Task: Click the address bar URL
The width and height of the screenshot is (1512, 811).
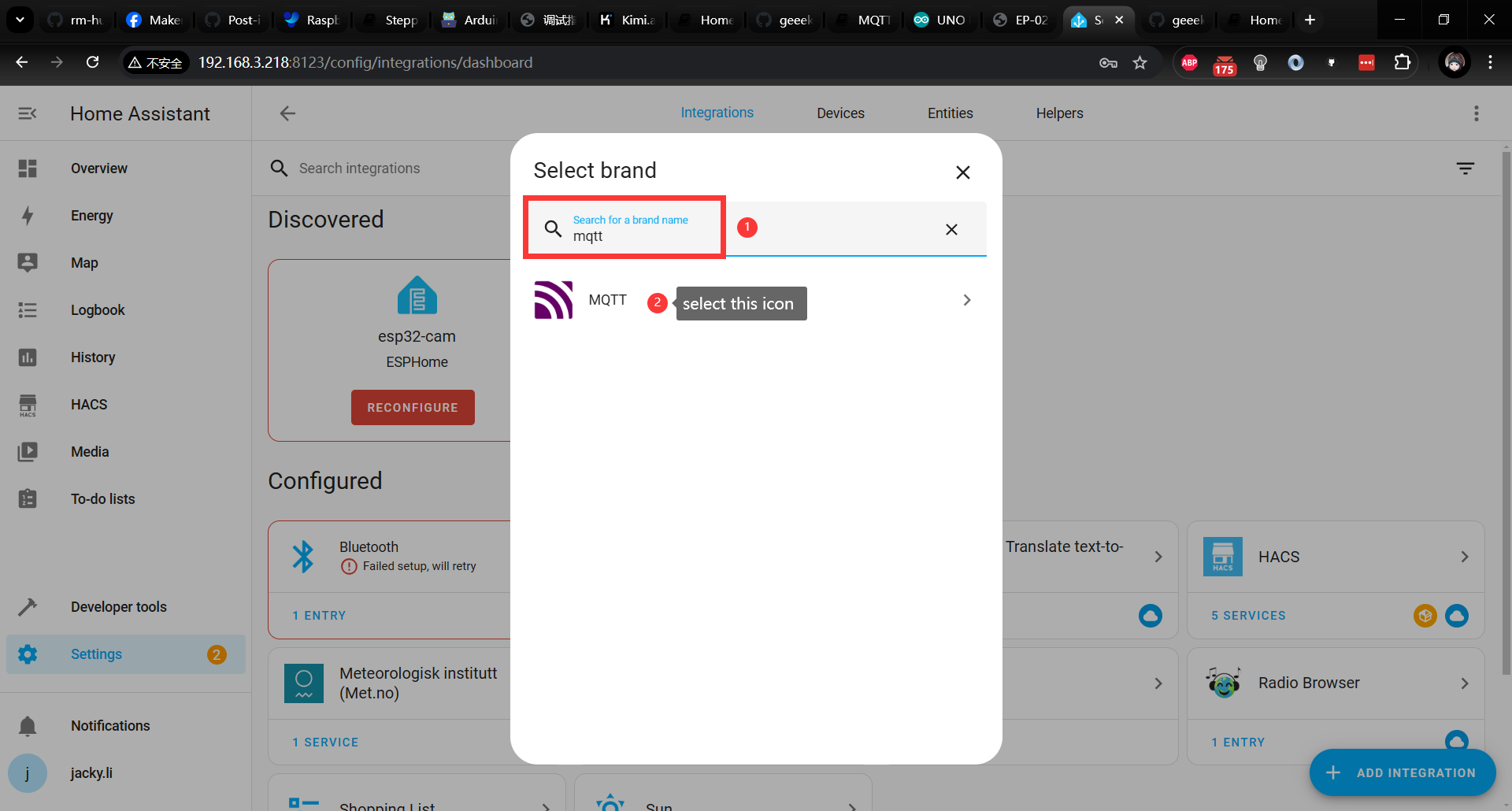Action: [365, 62]
